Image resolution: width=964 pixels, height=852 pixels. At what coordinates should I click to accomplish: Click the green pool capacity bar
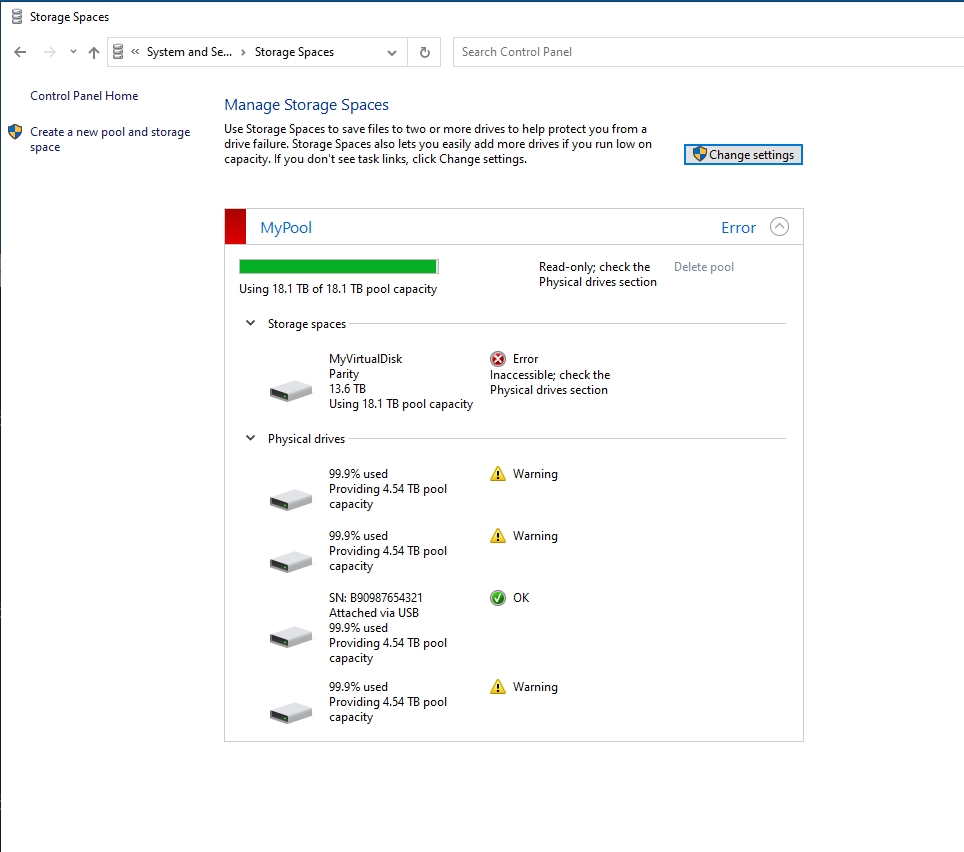(x=338, y=266)
